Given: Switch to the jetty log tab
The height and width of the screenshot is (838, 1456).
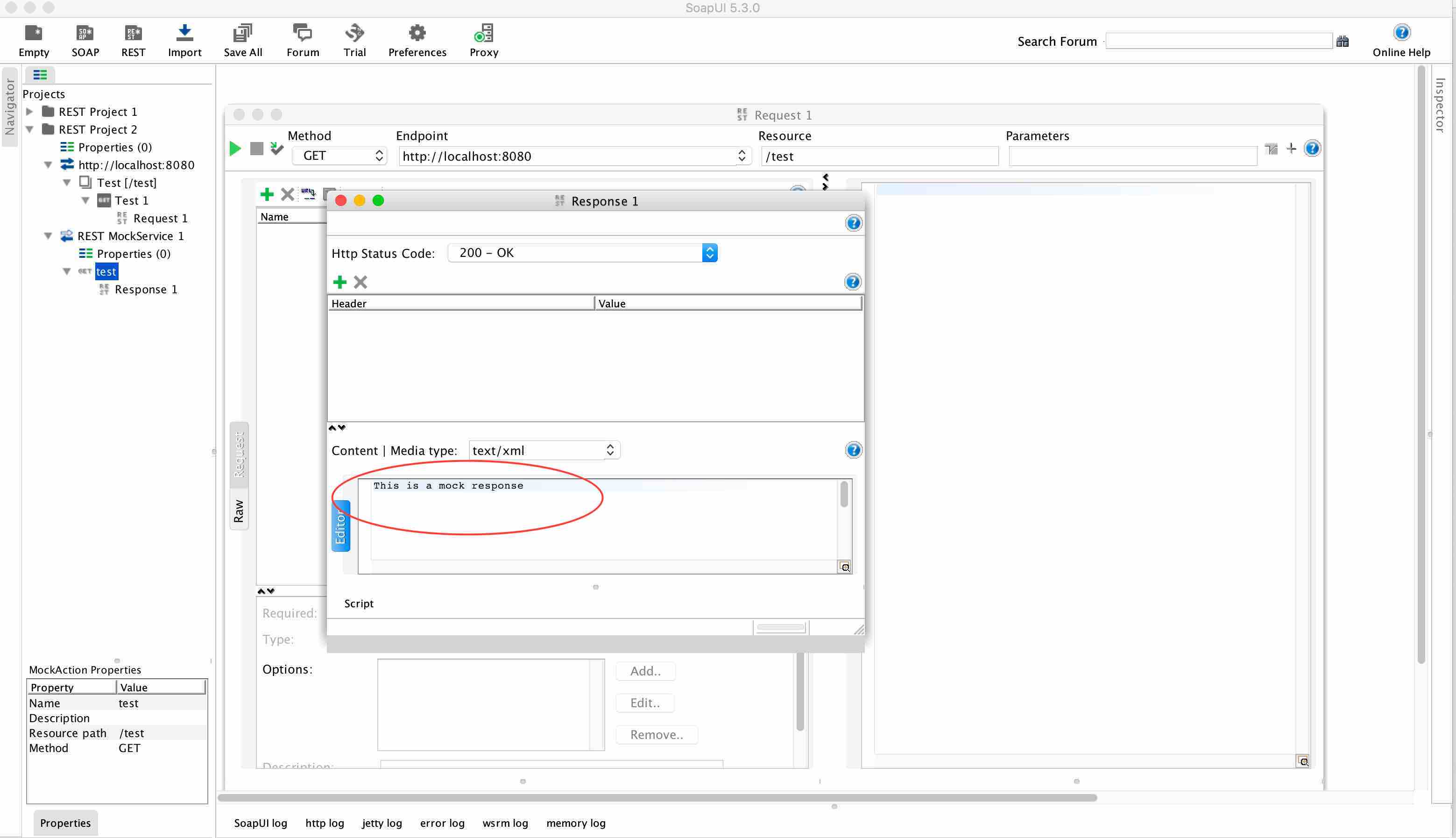Looking at the screenshot, I should coord(382,823).
